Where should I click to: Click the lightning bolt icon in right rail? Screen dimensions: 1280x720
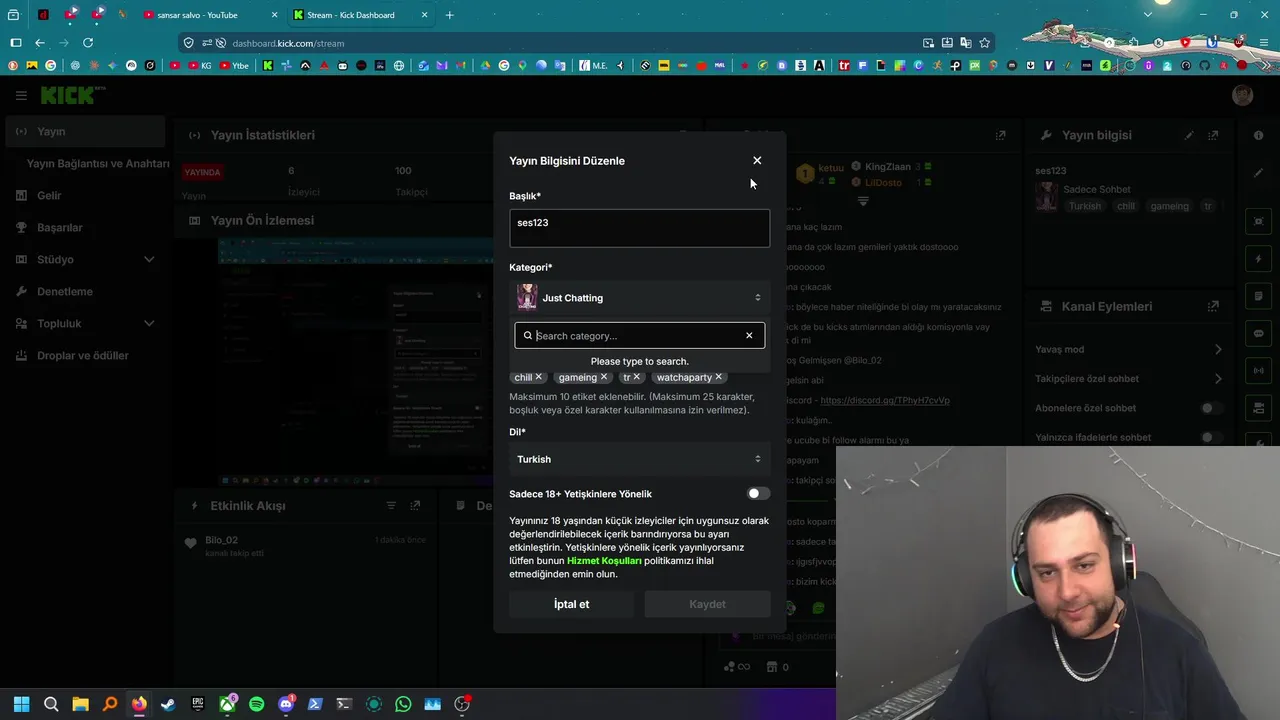(1258, 259)
